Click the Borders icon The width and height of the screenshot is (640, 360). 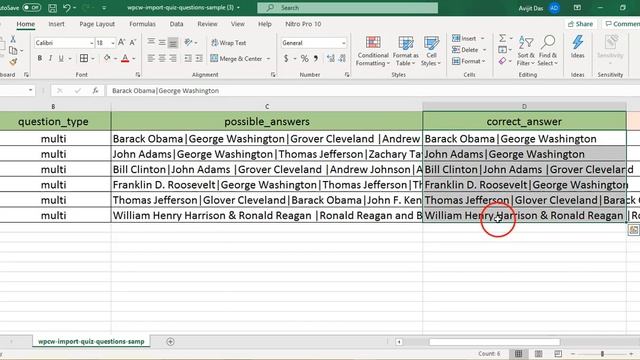(84, 58)
